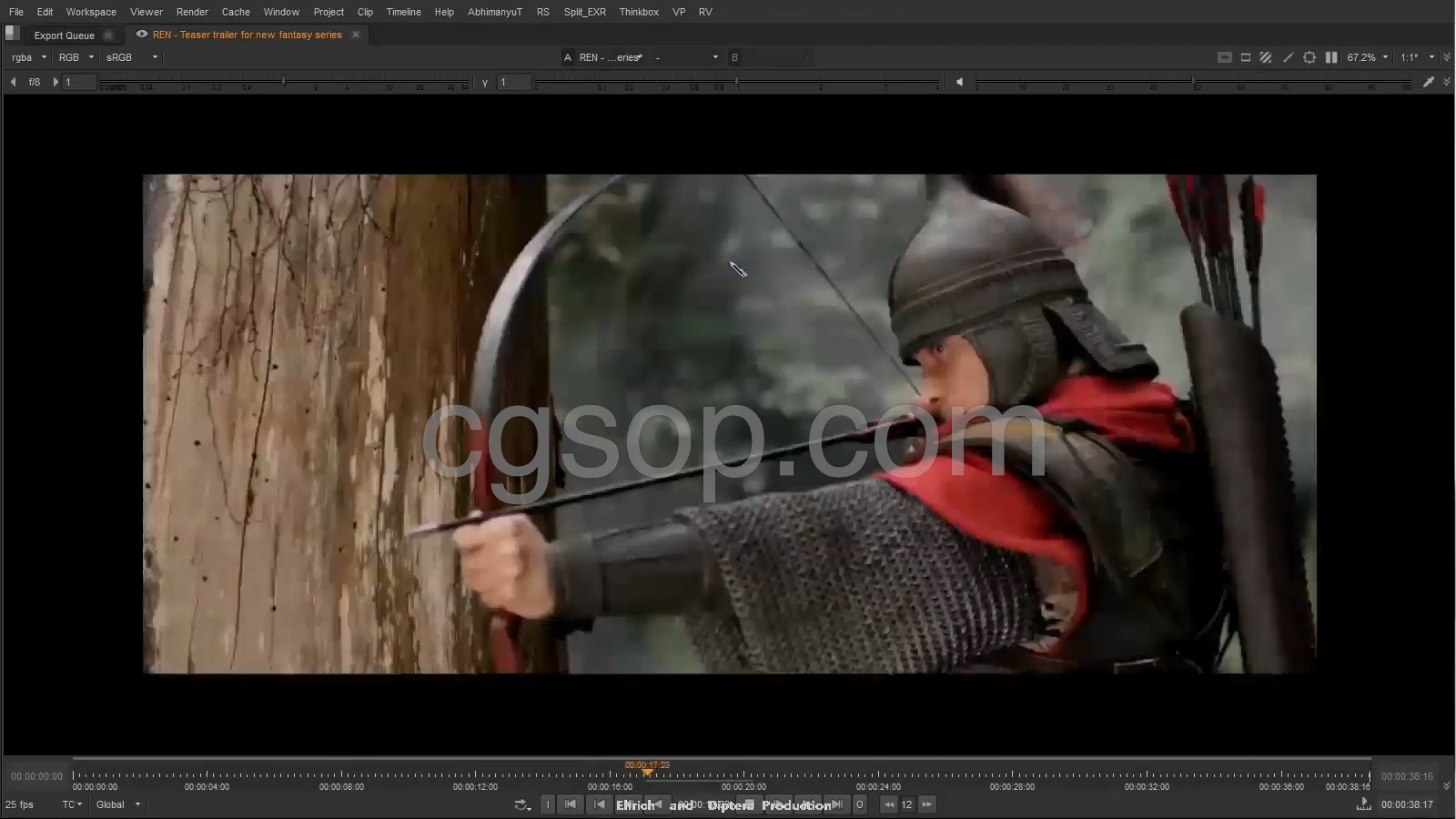The height and width of the screenshot is (819, 1456).
Task: Decrease gain with the f-stop left arrow
Action: (x=13, y=82)
